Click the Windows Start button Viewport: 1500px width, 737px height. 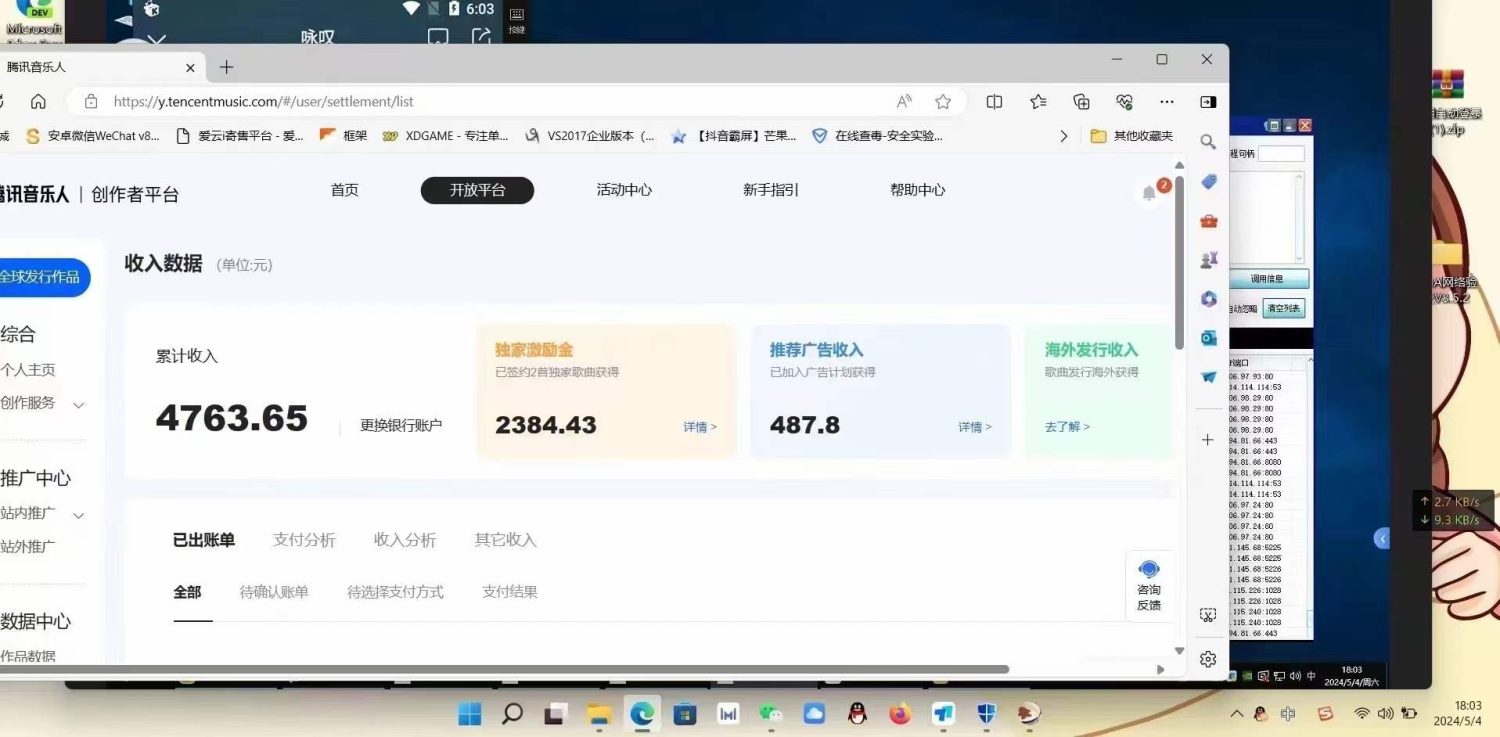469,714
